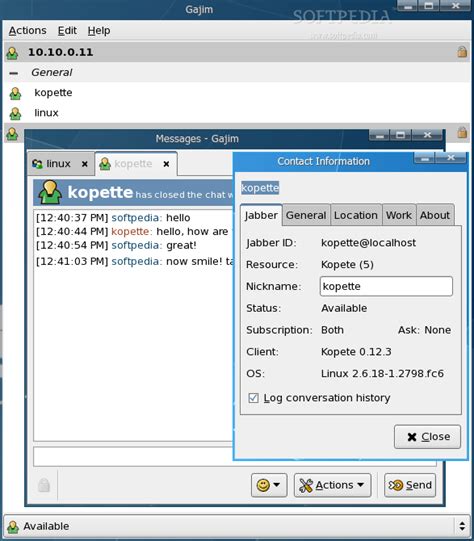Close the linux chat tab
The image size is (474, 541).
[85, 164]
